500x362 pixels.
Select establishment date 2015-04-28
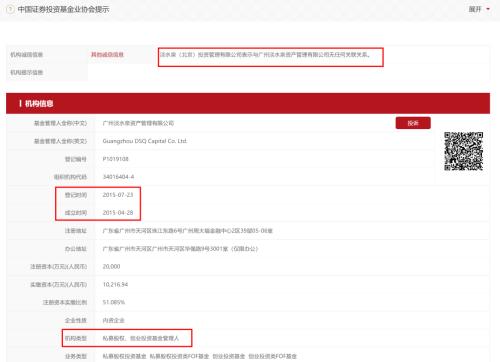(x=118, y=213)
